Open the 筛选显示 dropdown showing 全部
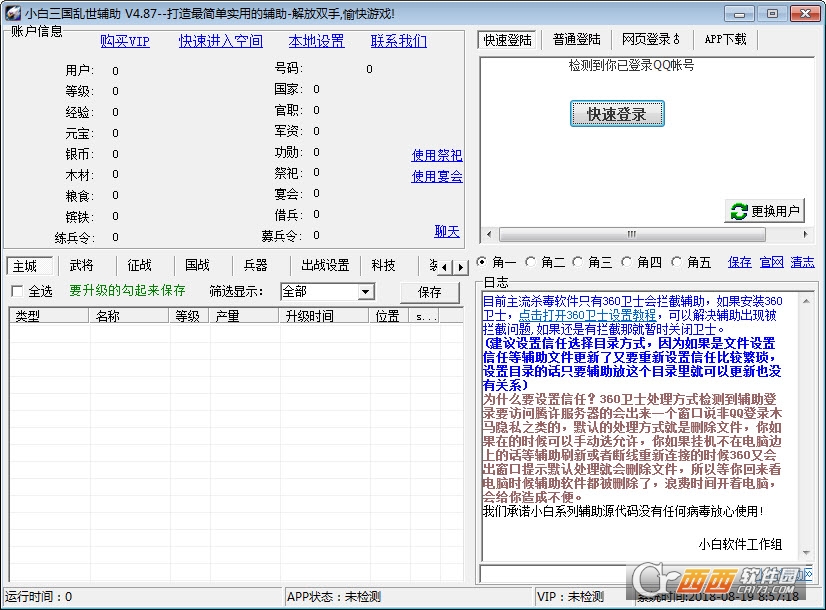This screenshot has height=610, width=826. [328, 291]
